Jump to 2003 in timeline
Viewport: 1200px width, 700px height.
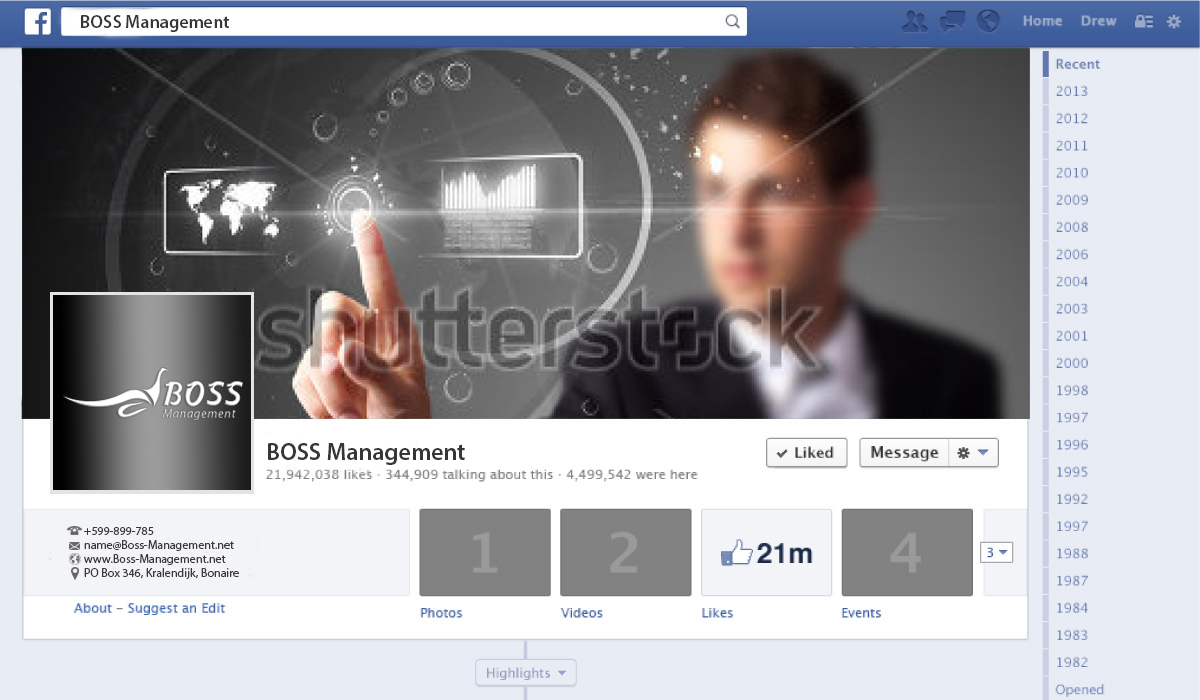1071,308
